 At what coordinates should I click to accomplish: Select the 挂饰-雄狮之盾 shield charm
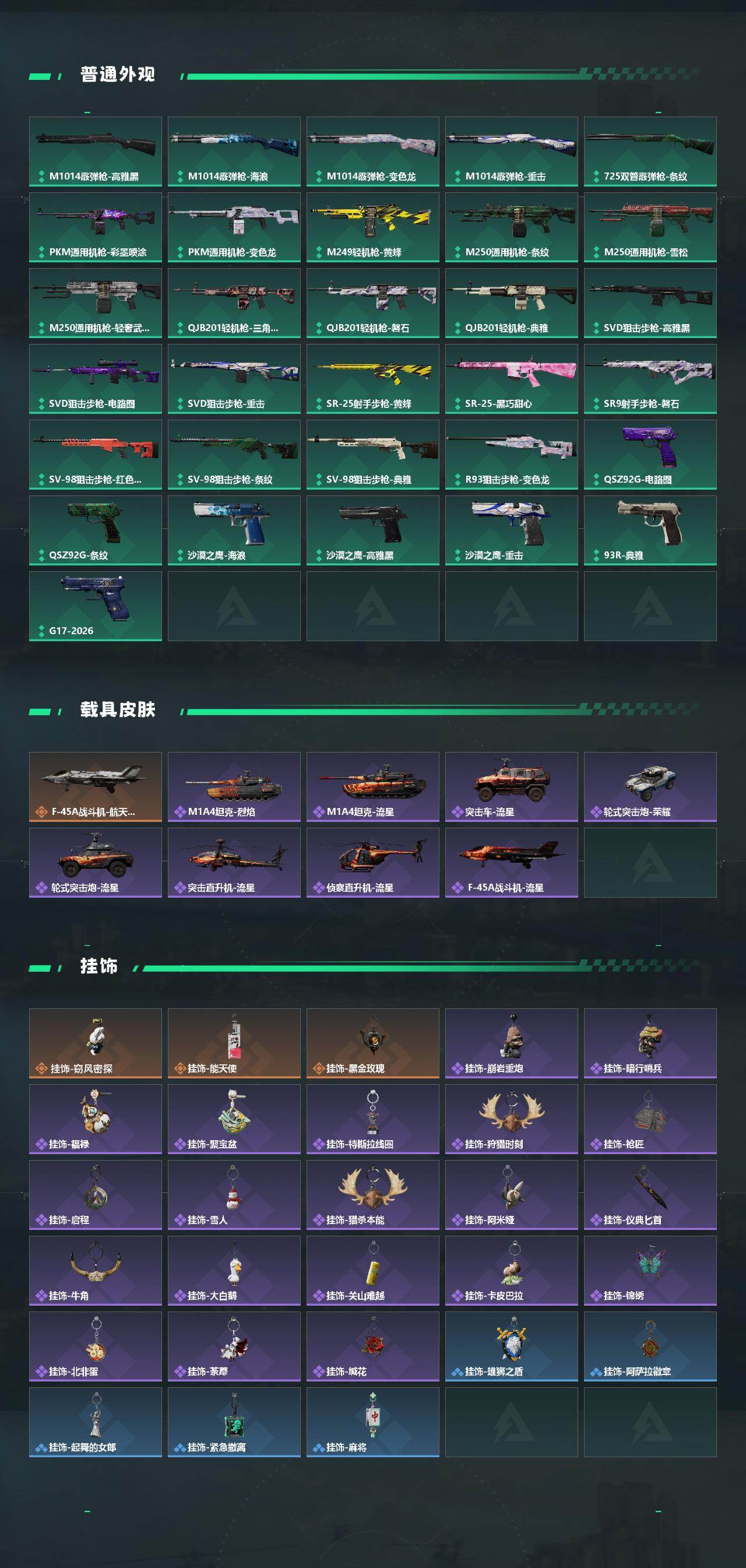(512, 1346)
